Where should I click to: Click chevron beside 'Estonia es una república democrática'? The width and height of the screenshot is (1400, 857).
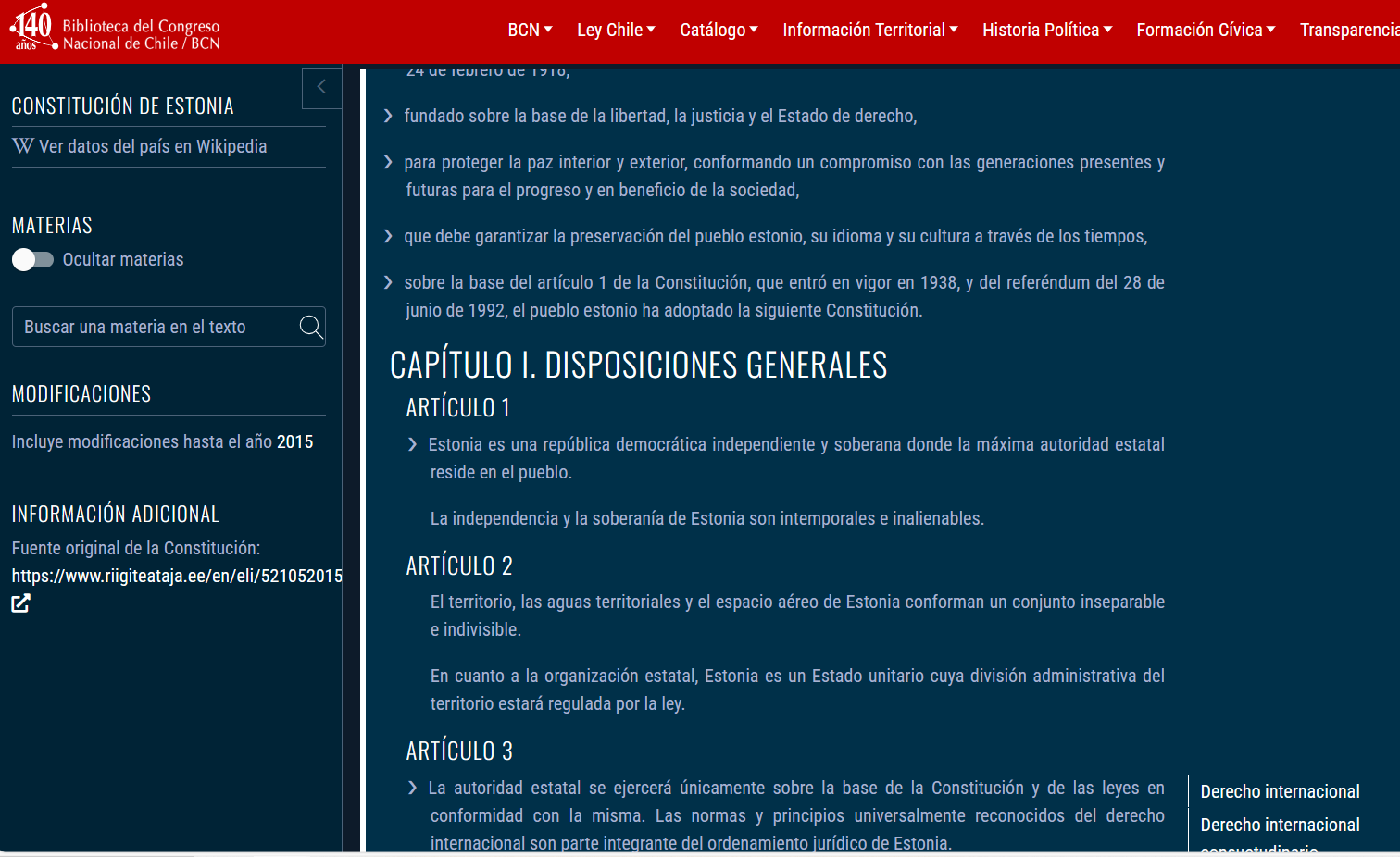coord(412,444)
